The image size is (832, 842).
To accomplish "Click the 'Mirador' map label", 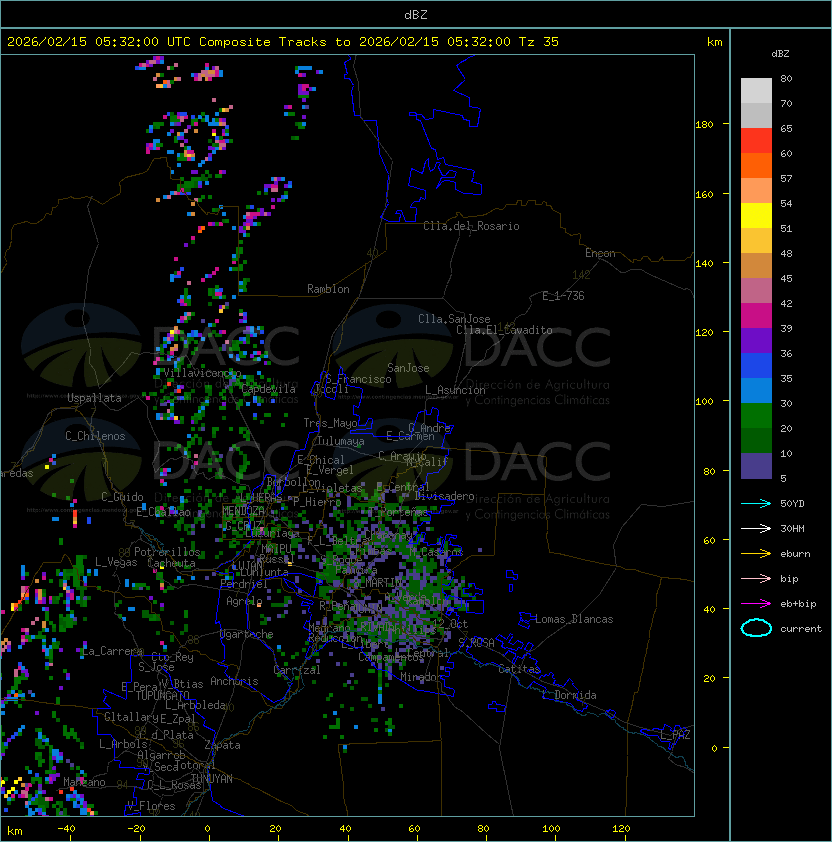I will (x=422, y=677).
